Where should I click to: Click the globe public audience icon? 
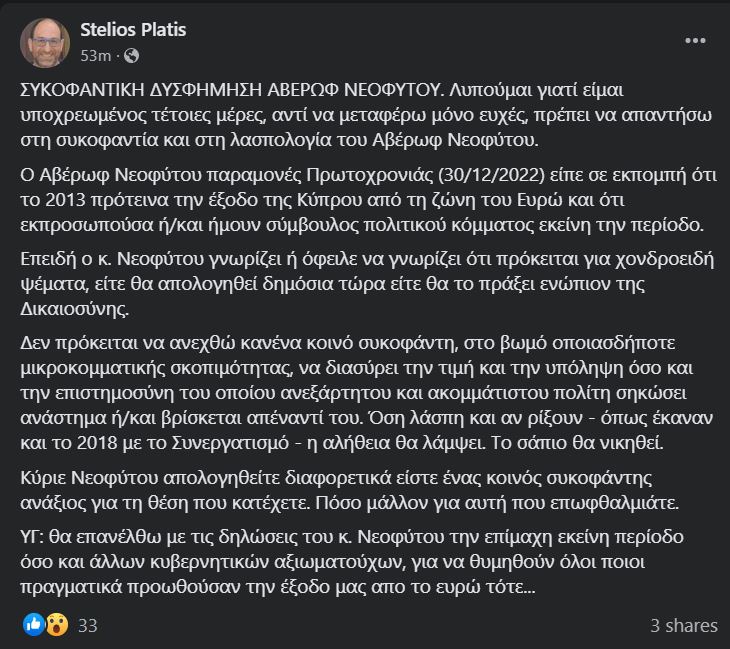pyautogui.click(x=132, y=56)
